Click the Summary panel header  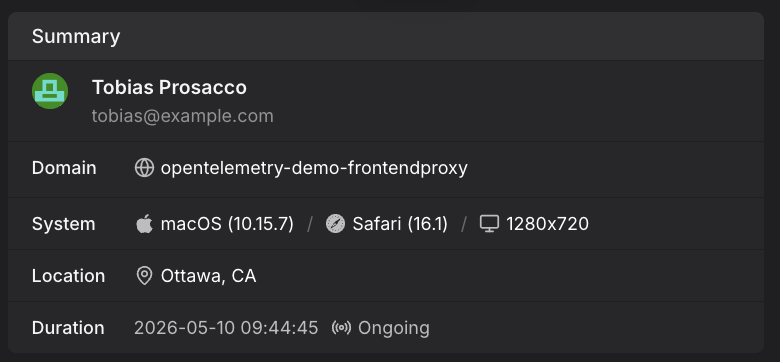[x=386, y=36]
